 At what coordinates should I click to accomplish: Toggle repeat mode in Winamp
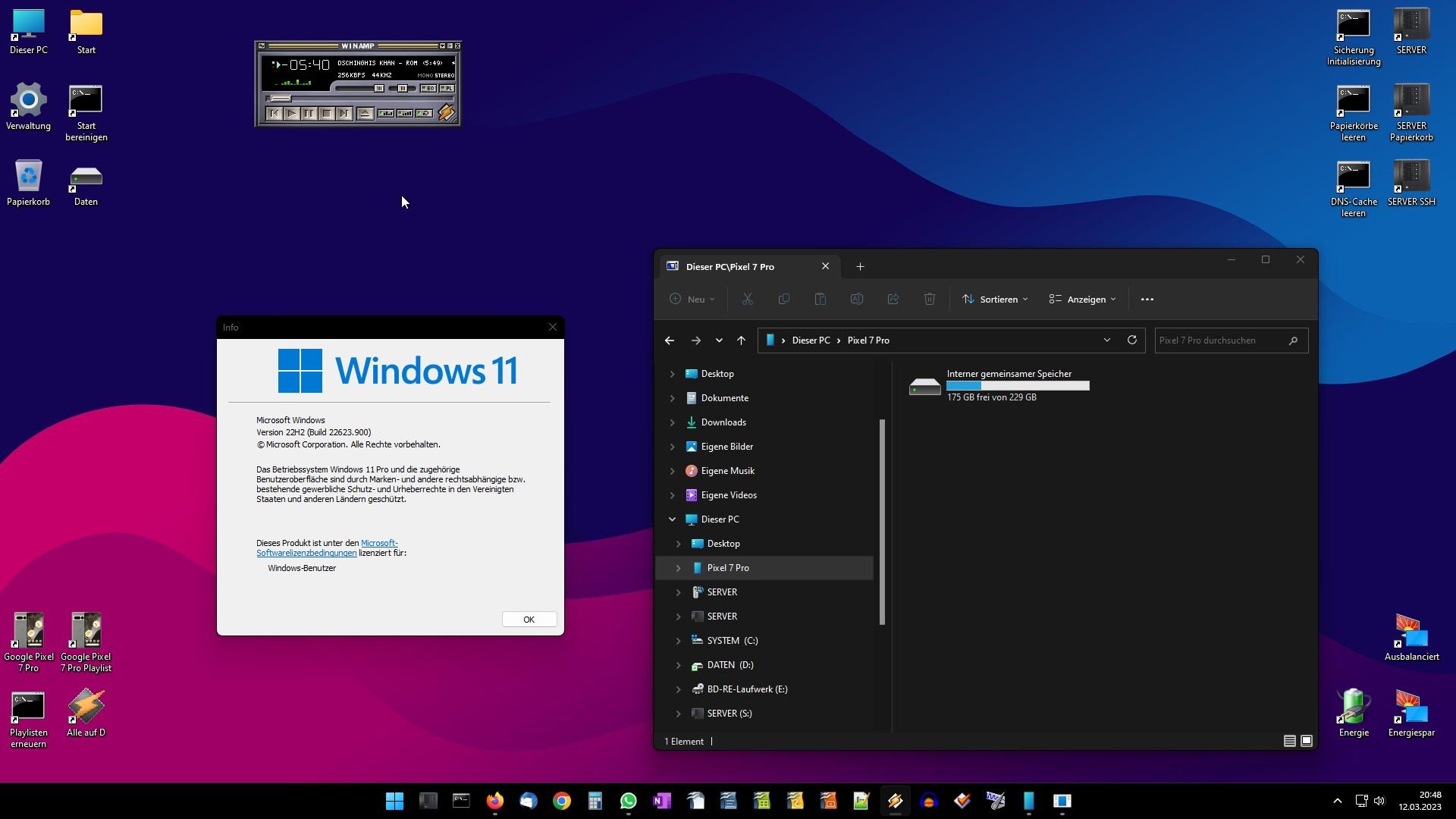pos(424,114)
